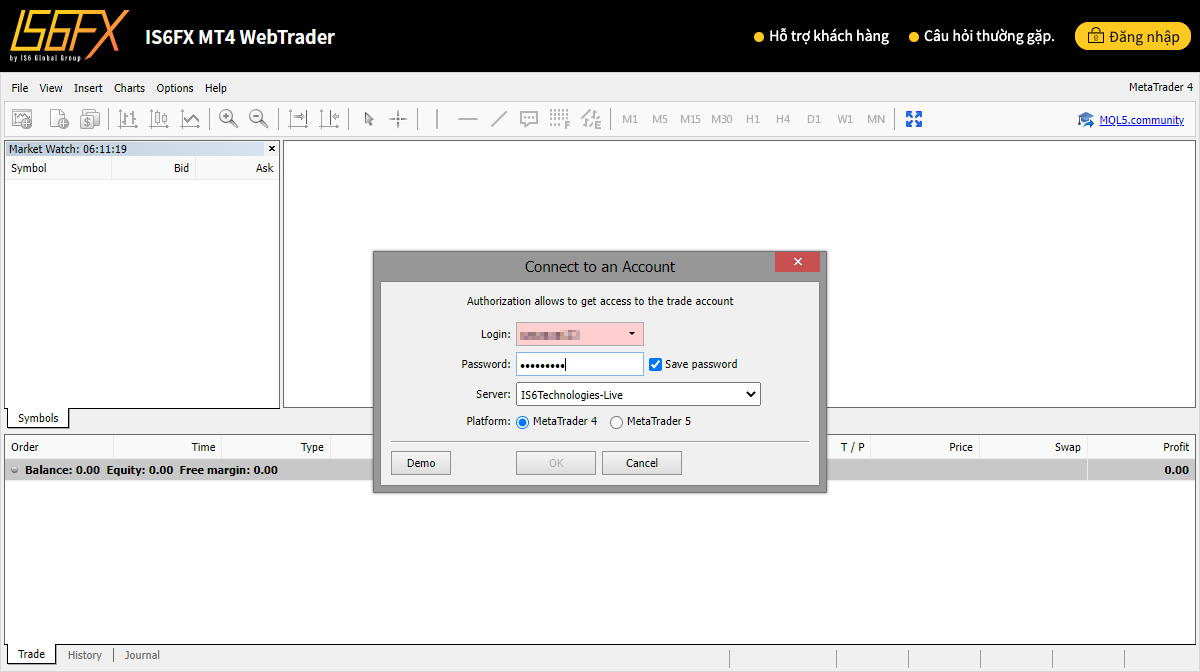Click the IS6FX logo
Viewport: 1200px width, 672px height.
[69, 36]
